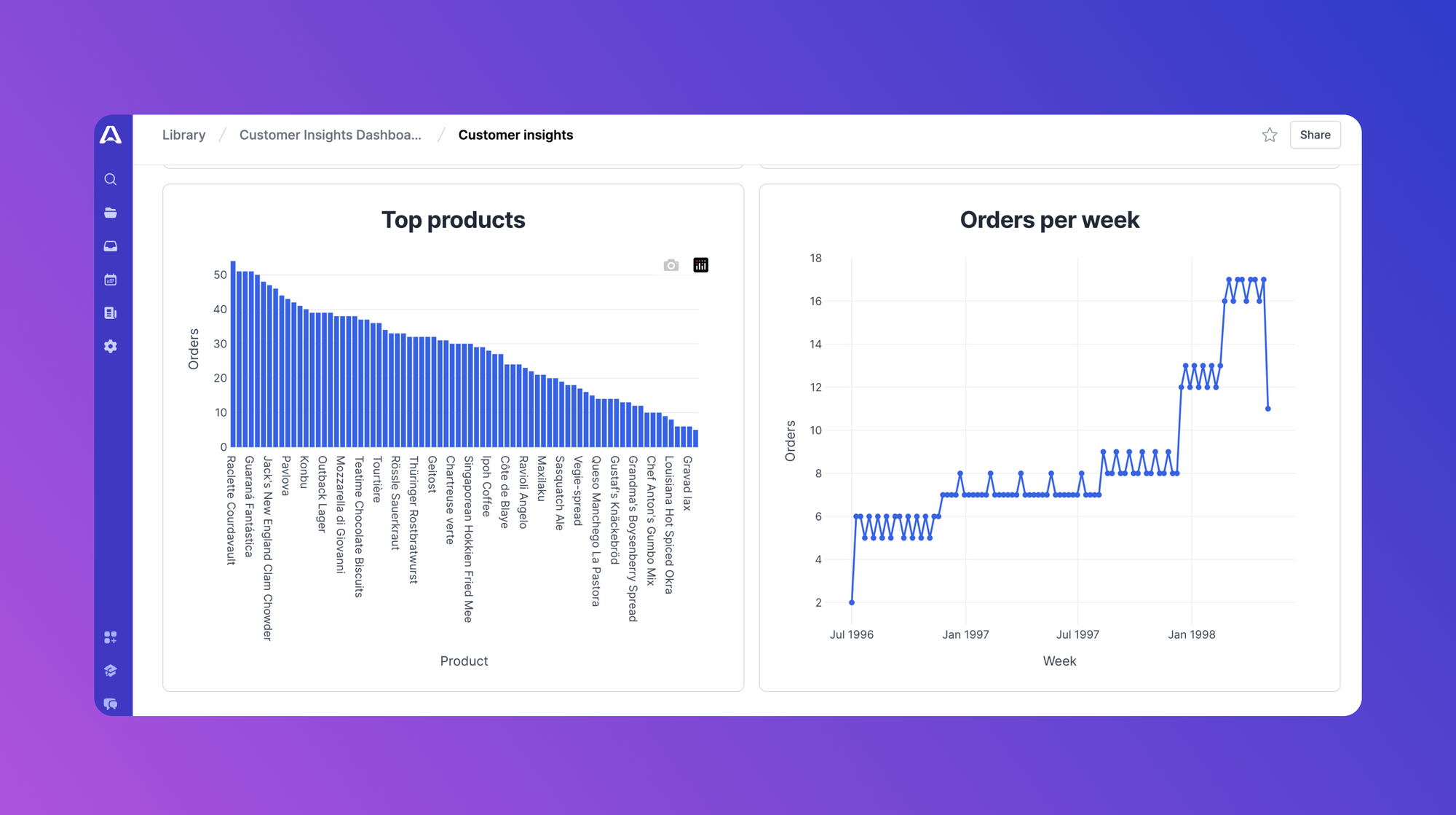
Task: Go to Library breadcrumb
Action: point(183,135)
